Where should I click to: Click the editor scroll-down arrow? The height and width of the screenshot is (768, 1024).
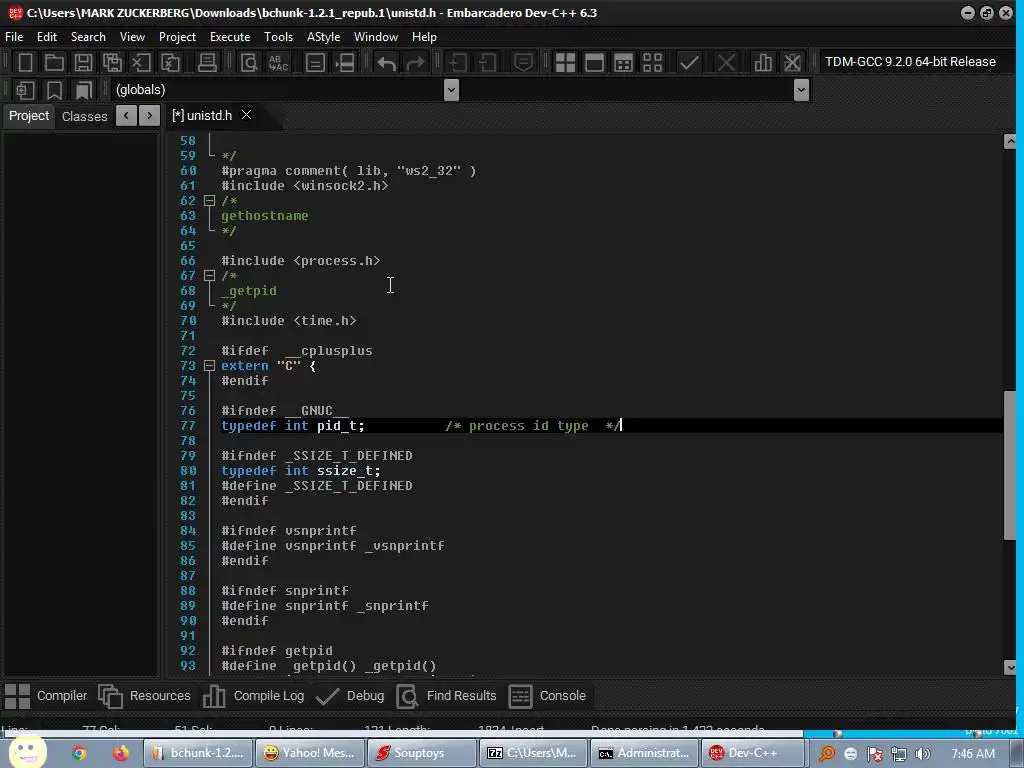pyautogui.click(x=1010, y=667)
